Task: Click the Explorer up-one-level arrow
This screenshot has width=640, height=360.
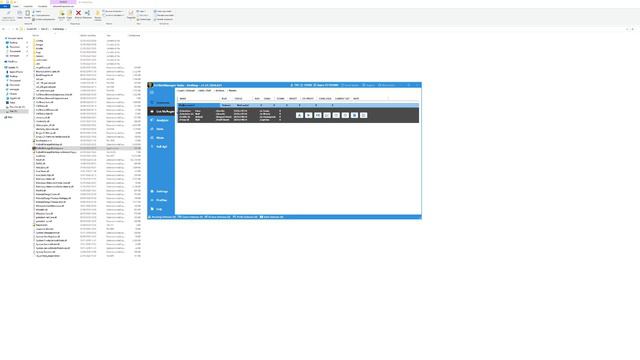Action: tap(17, 29)
